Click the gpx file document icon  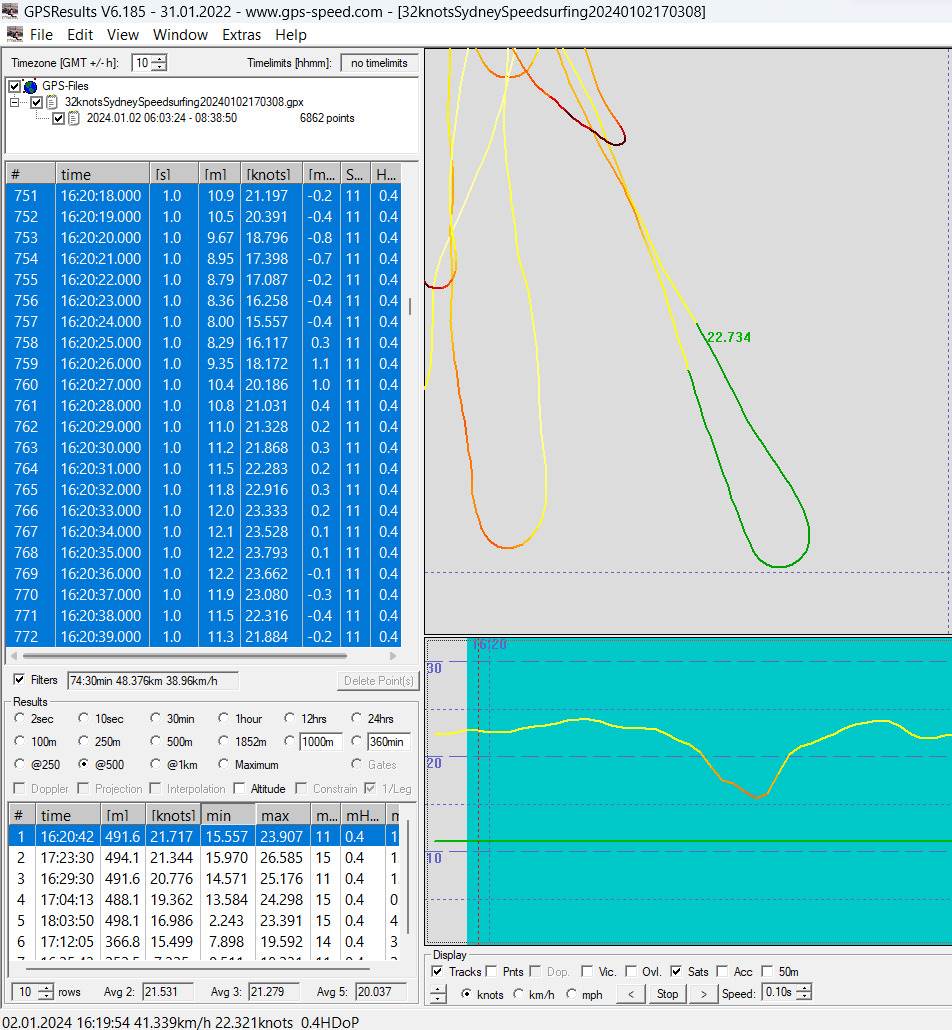click(53, 102)
